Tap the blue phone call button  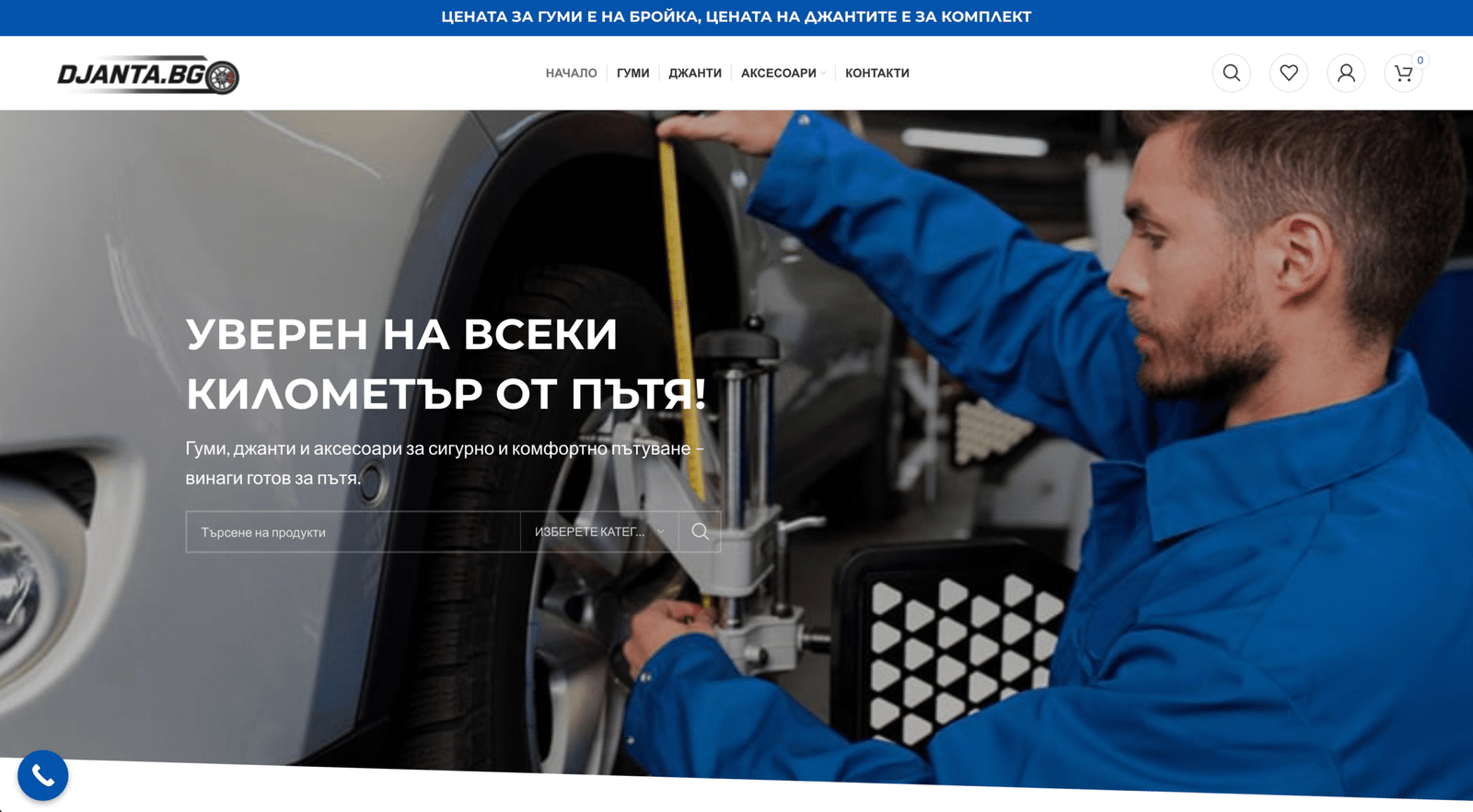pyautogui.click(x=42, y=775)
